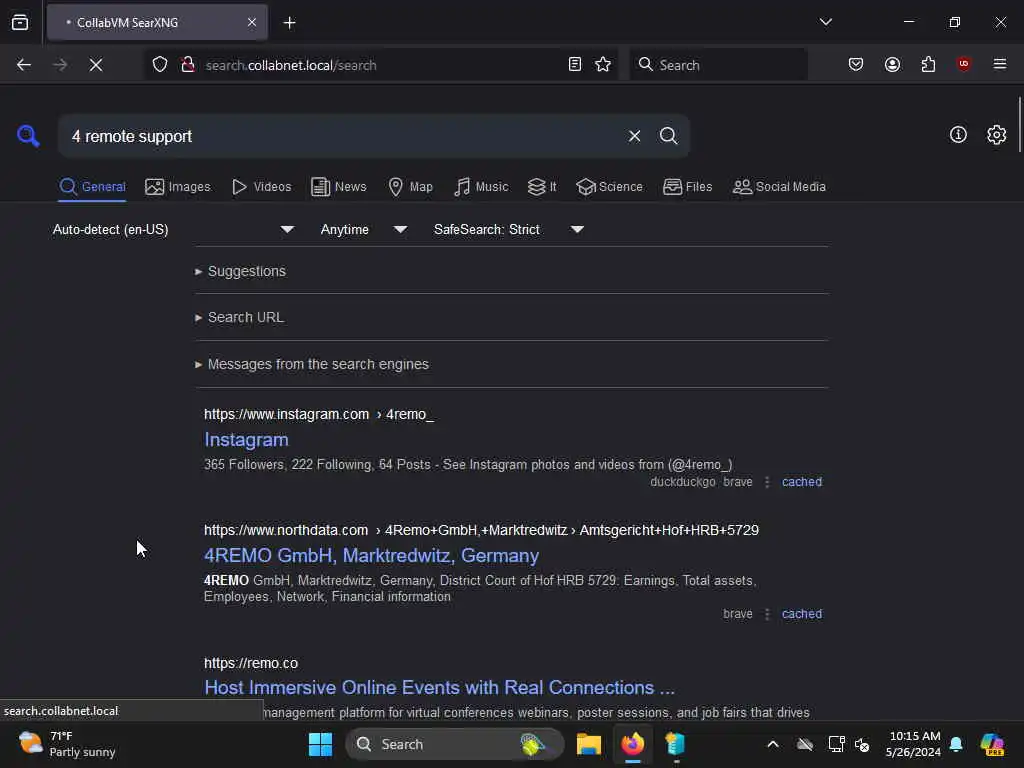Open cached version of 4REMO GmbH result

pos(801,614)
